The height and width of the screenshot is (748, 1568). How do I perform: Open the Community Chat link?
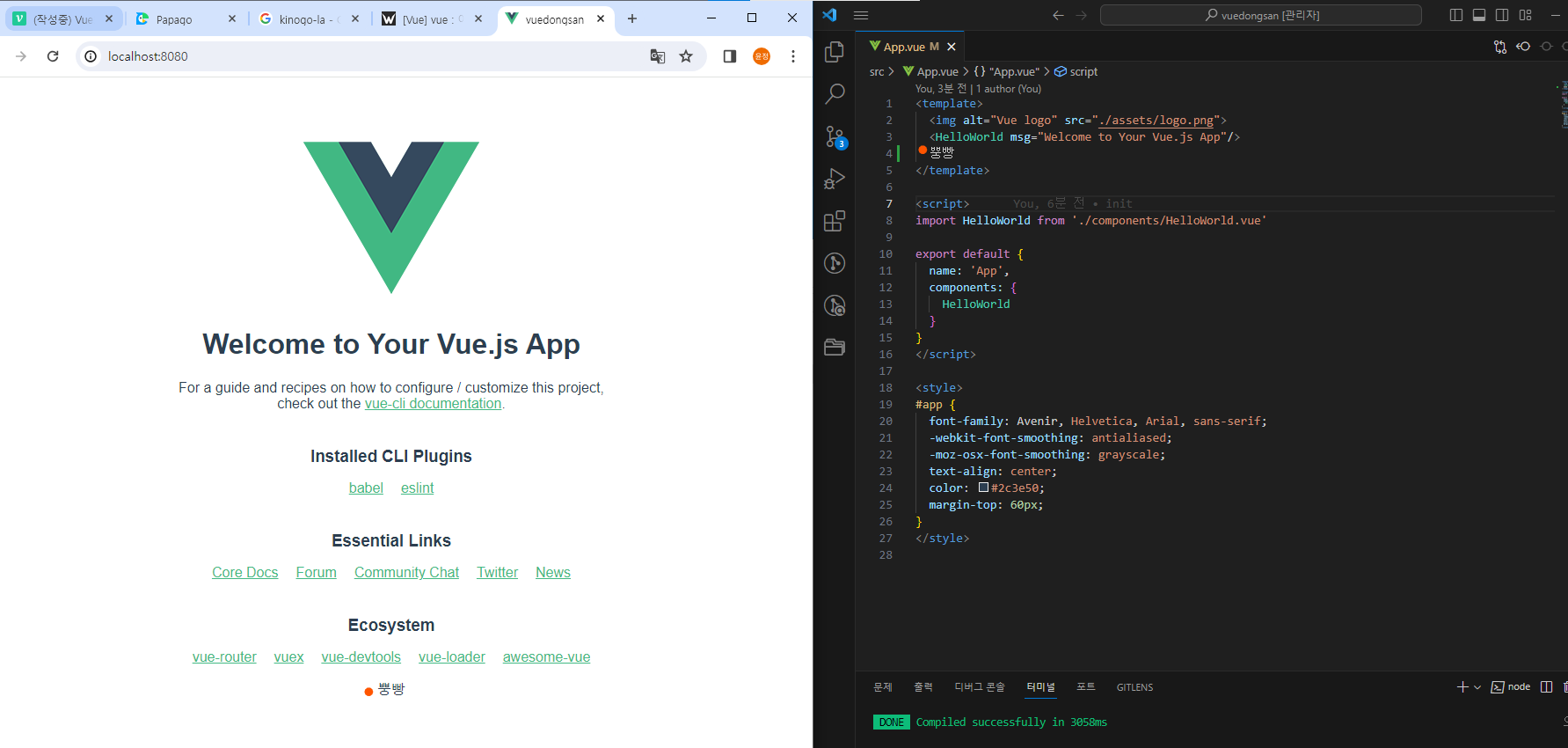tap(407, 573)
